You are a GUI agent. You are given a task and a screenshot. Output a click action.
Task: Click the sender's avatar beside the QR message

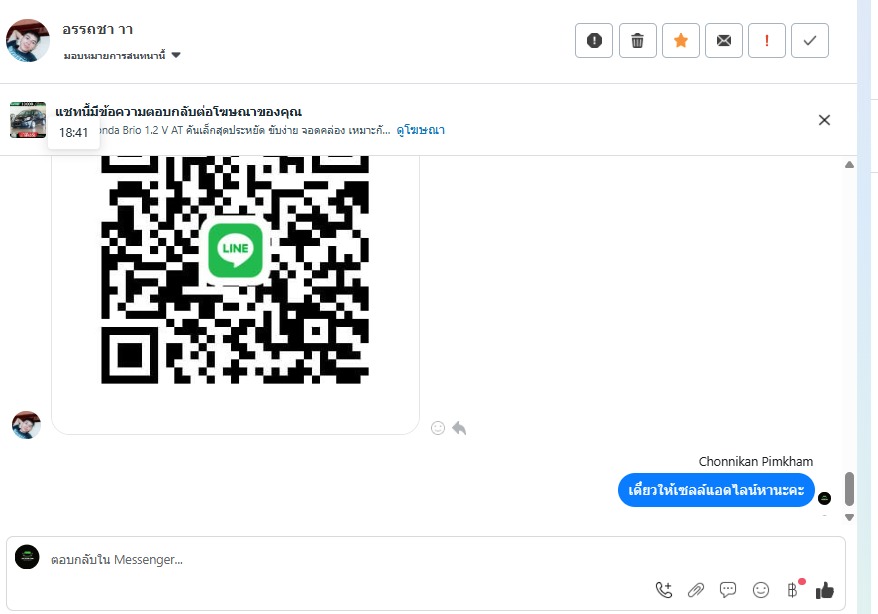pos(26,425)
